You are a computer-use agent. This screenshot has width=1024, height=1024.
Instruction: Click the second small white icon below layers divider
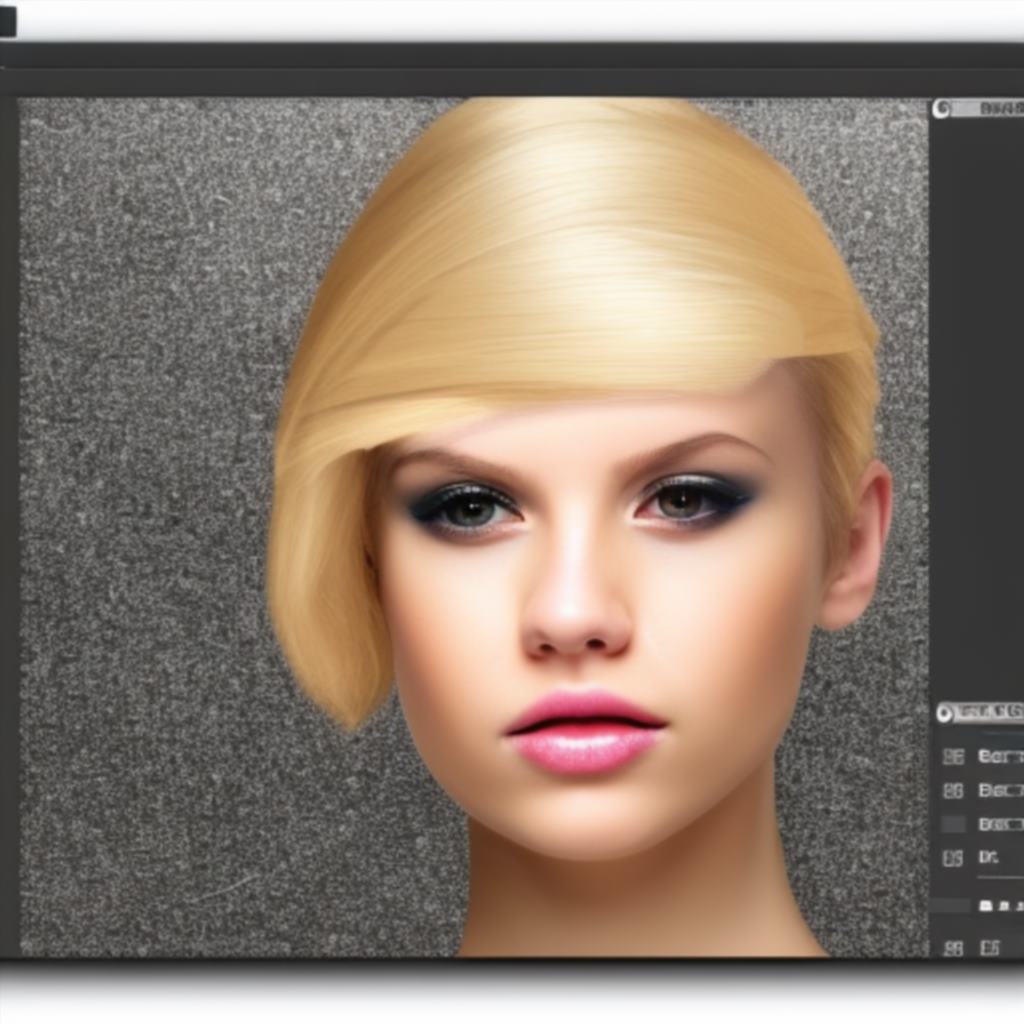(x=1006, y=906)
